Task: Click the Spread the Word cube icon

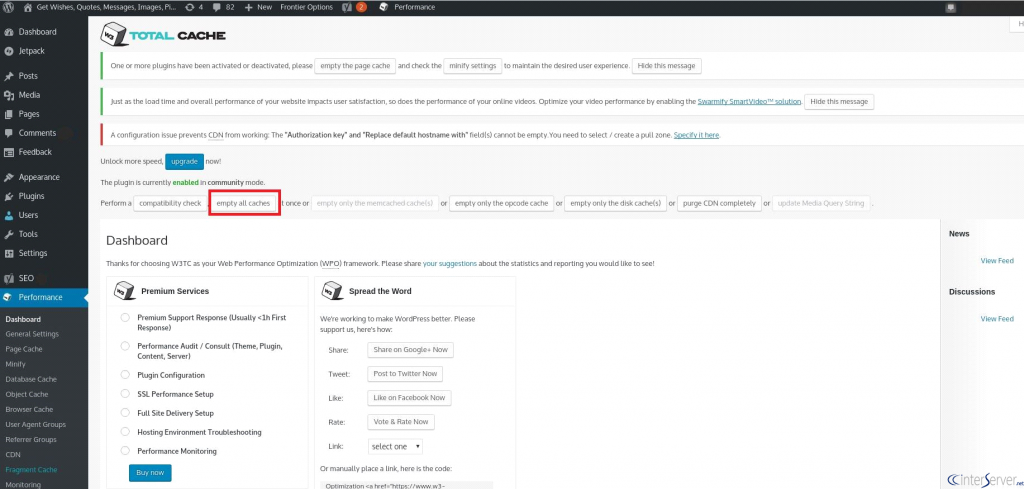Action: tap(332, 291)
